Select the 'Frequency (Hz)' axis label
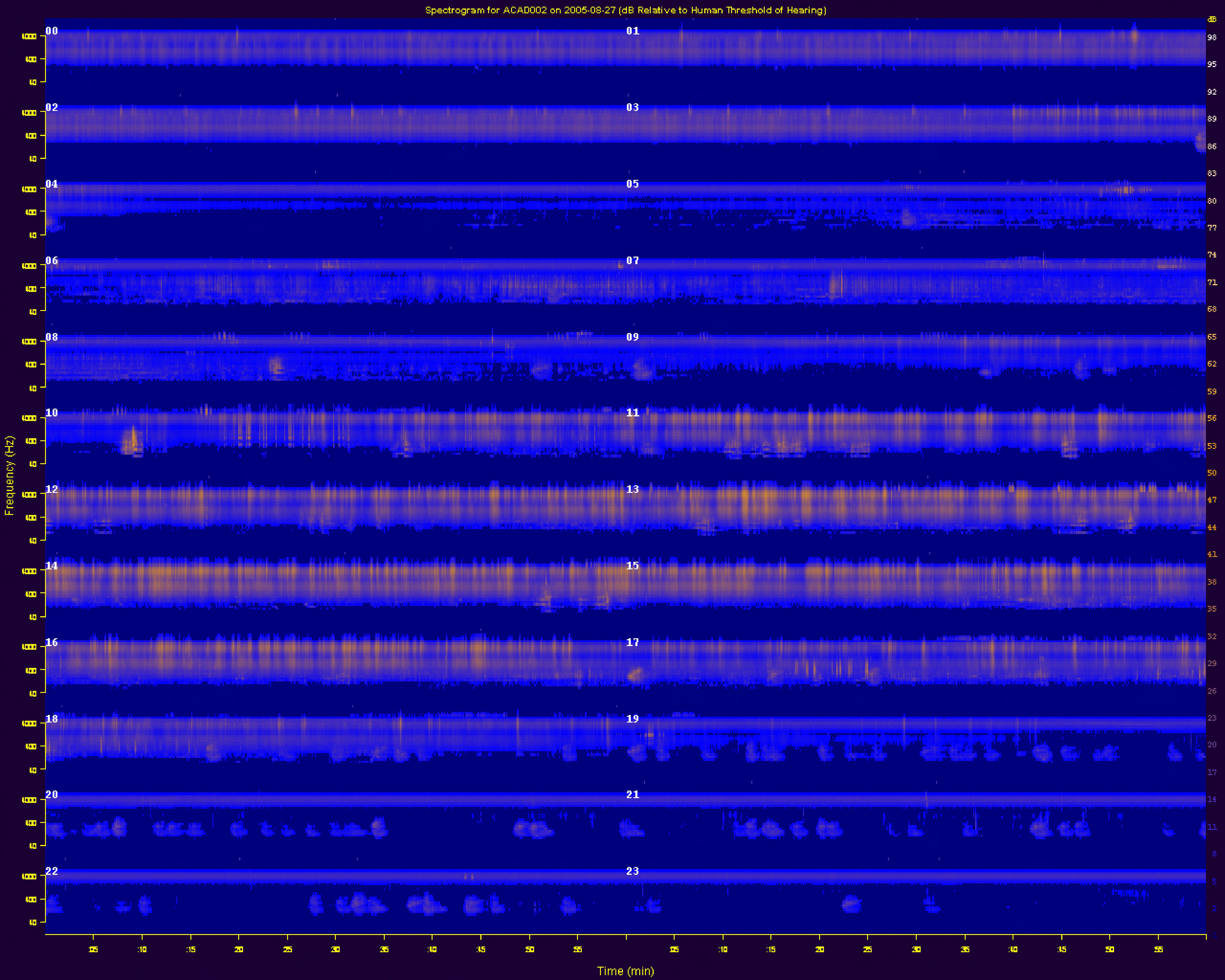This screenshot has width=1225, height=980. coord(9,475)
